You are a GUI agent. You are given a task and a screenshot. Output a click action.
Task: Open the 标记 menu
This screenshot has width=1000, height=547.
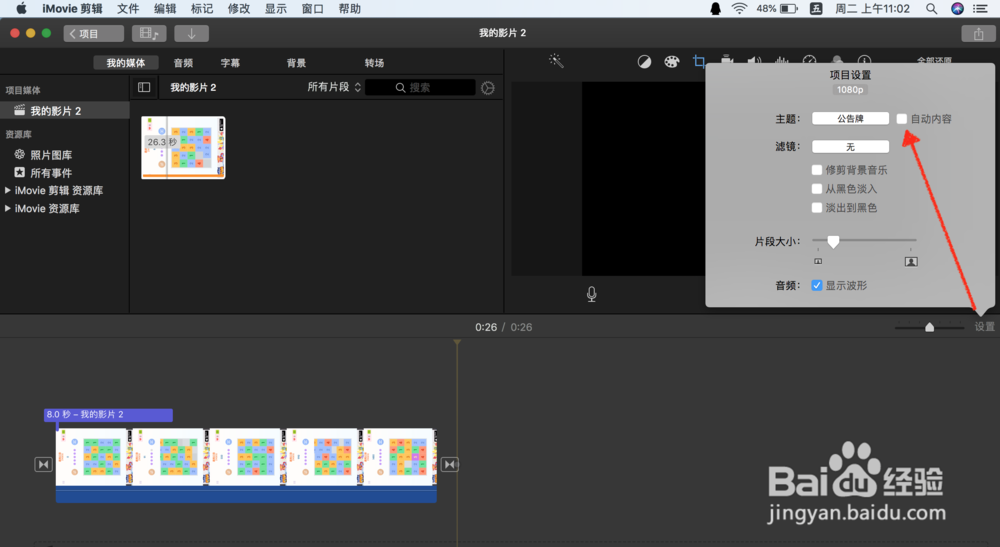(202, 9)
